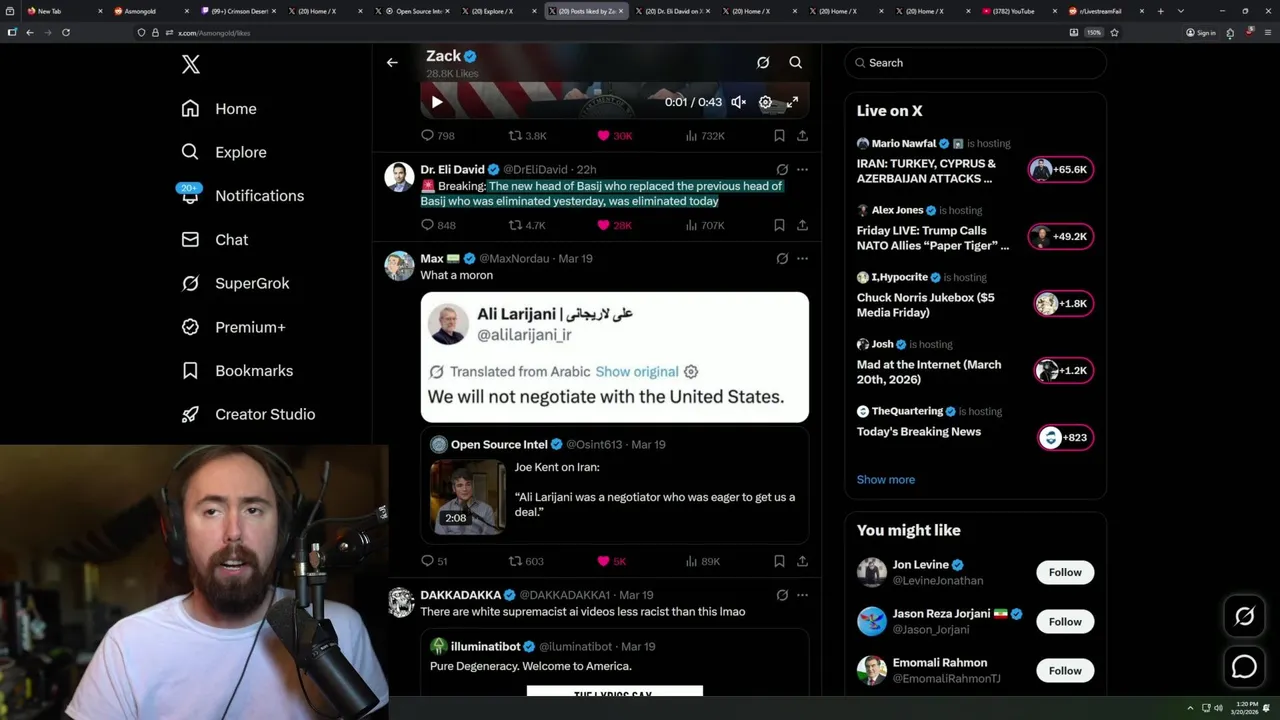Open more menu on Dr. Eli David post
The image size is (1280, 720).
click(802, 170)
